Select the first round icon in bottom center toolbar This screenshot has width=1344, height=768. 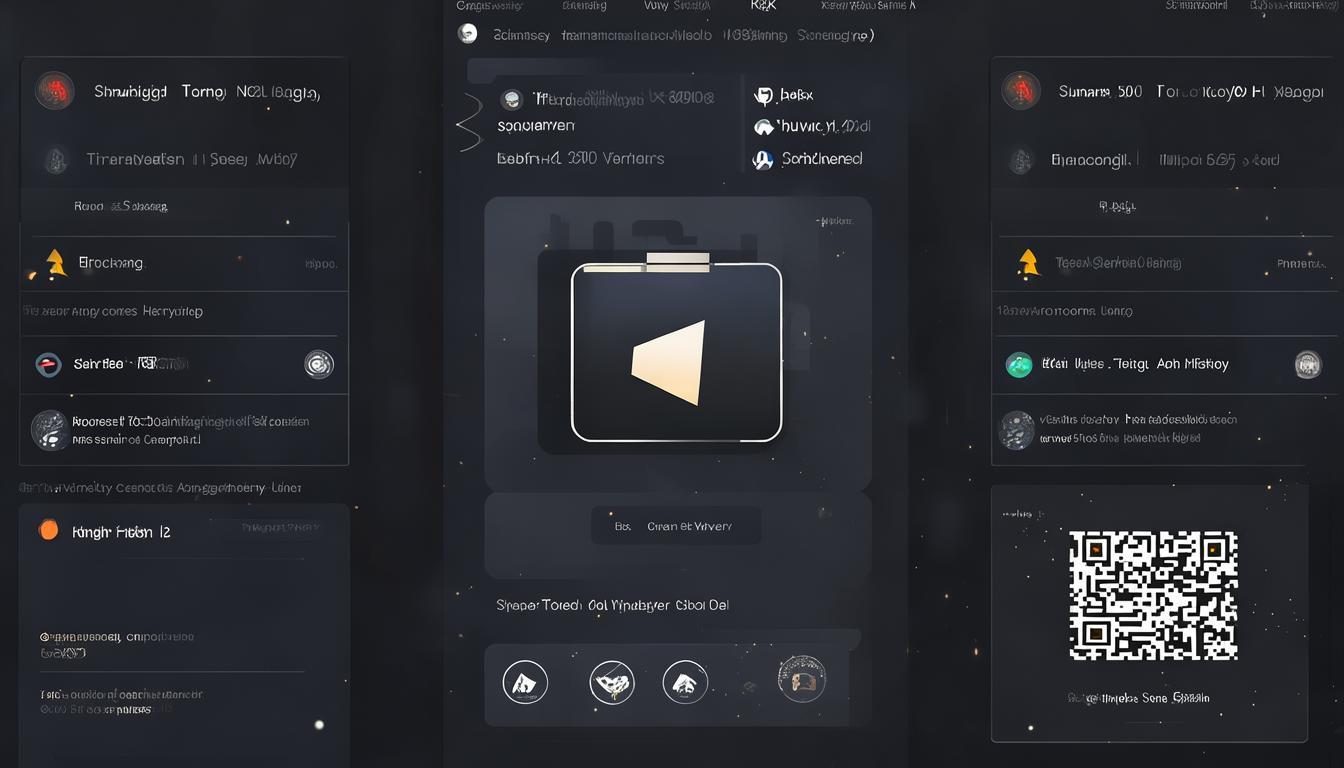525,683
